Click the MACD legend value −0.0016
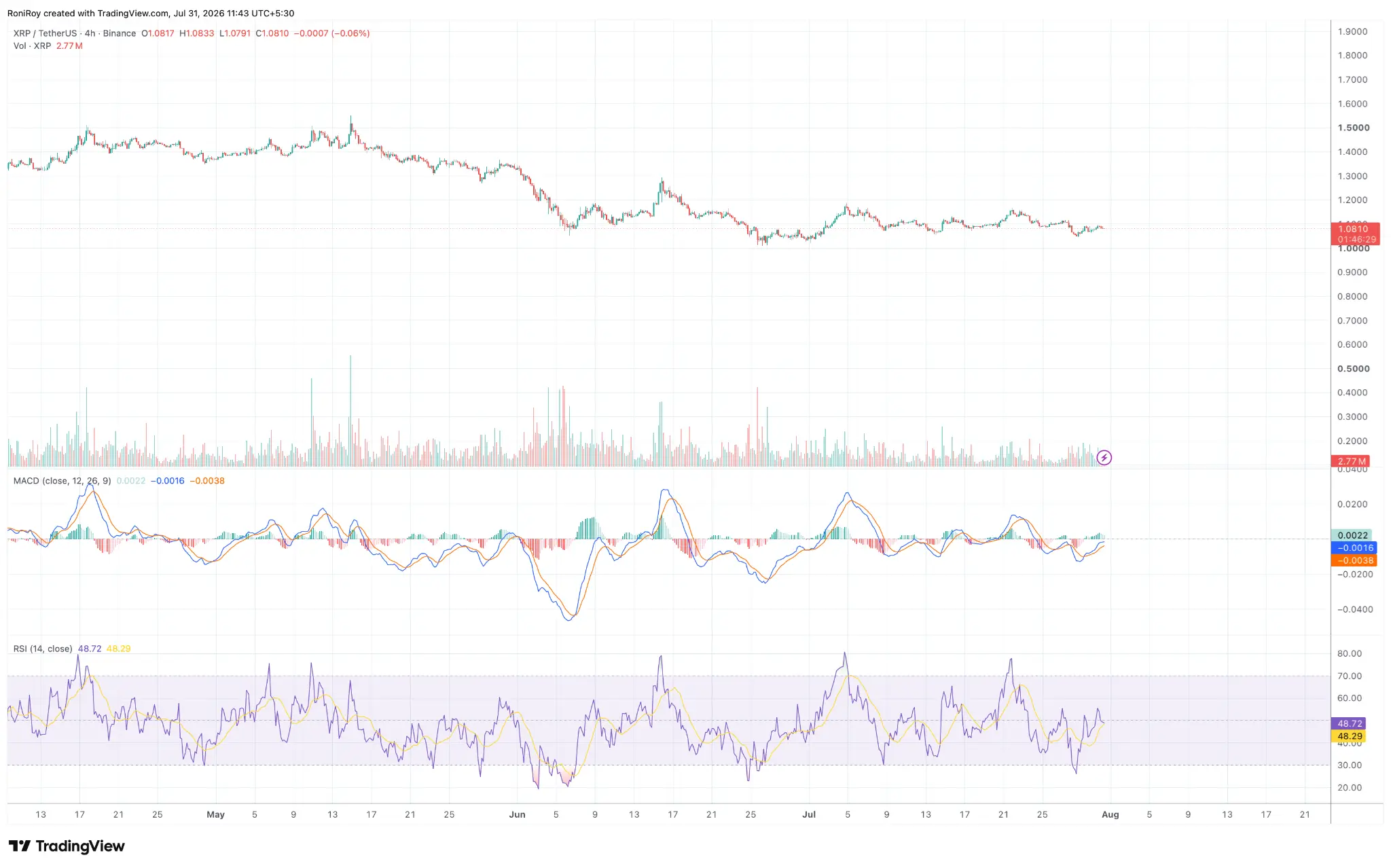The width and height of the screenshot is (1391, 868). point(167,481)
